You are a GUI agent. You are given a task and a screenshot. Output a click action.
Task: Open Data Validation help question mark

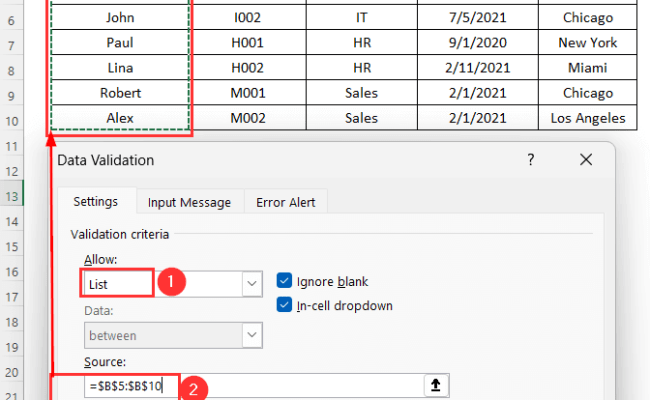click(531, 160)
